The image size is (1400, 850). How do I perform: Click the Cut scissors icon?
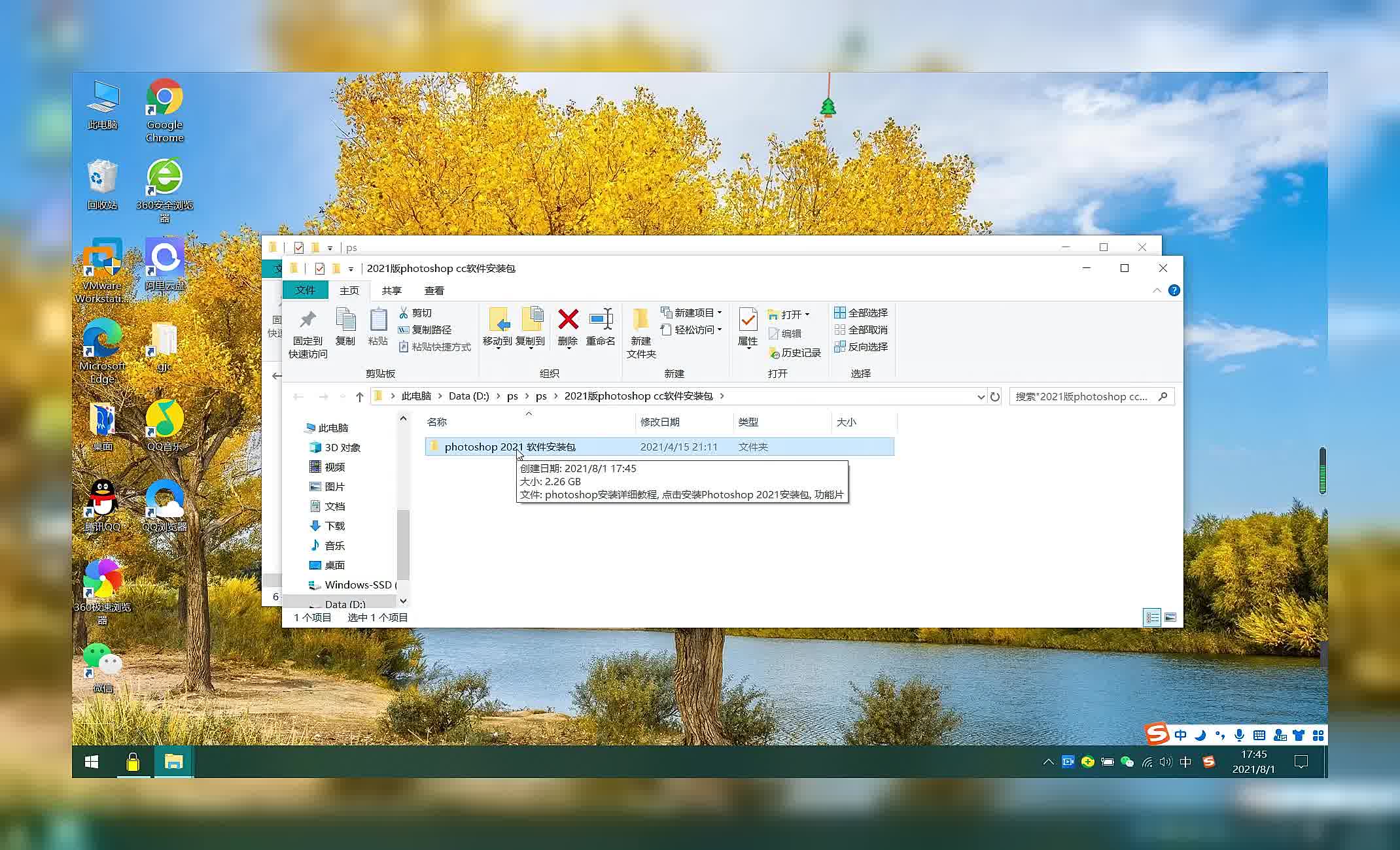click(404, 313)
